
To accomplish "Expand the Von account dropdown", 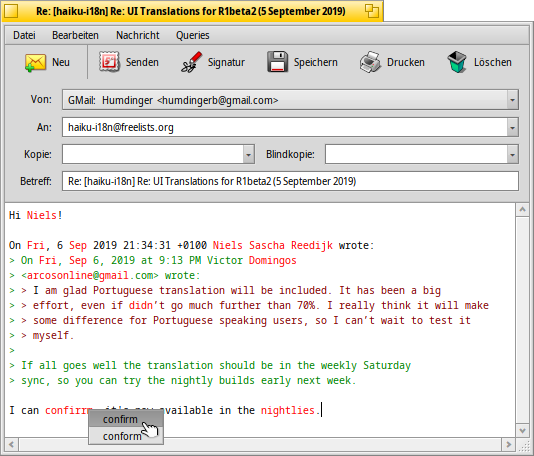I will tap(512, 100).
